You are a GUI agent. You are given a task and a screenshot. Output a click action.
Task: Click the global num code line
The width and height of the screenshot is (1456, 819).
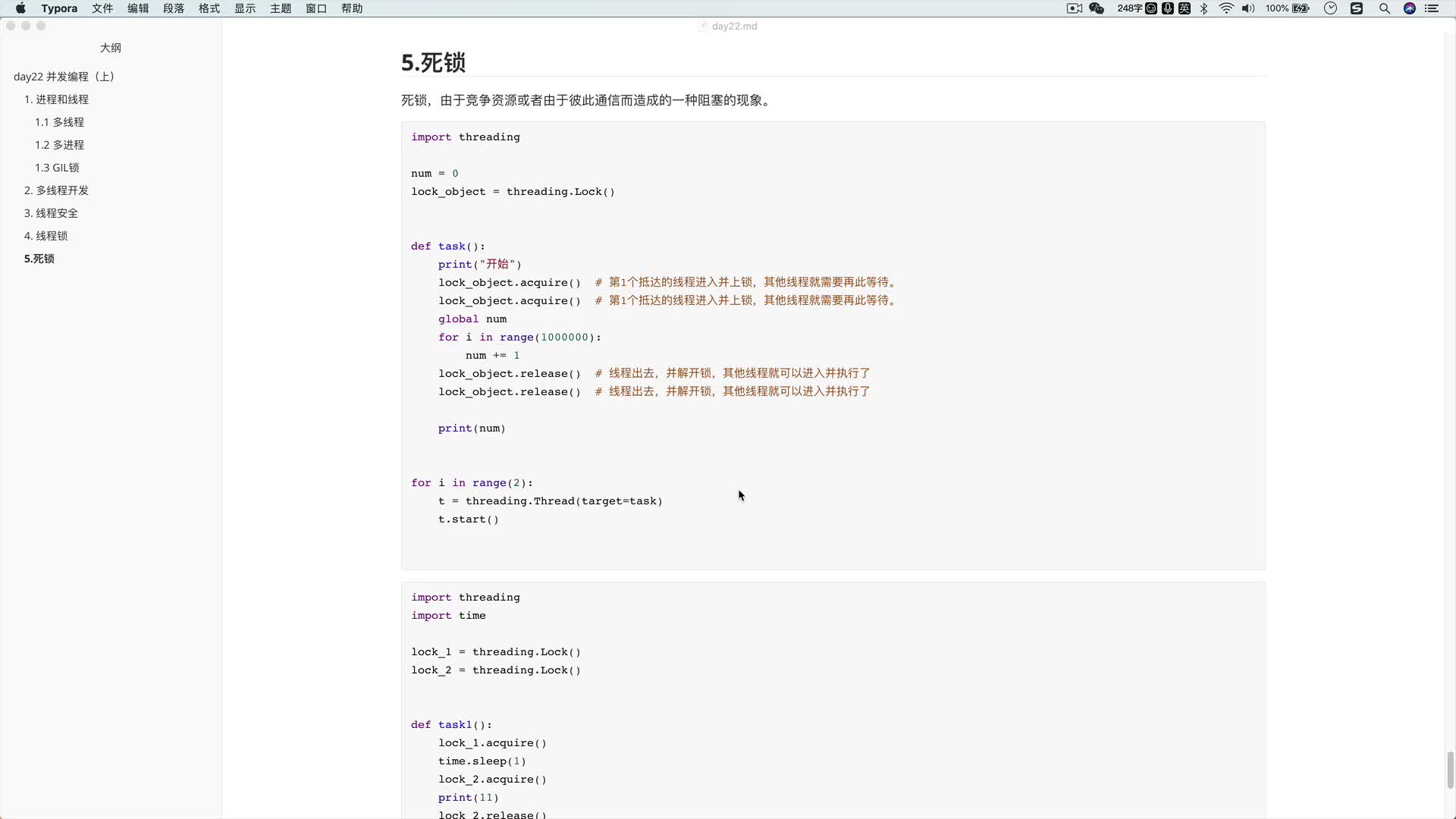click(472, 319)
